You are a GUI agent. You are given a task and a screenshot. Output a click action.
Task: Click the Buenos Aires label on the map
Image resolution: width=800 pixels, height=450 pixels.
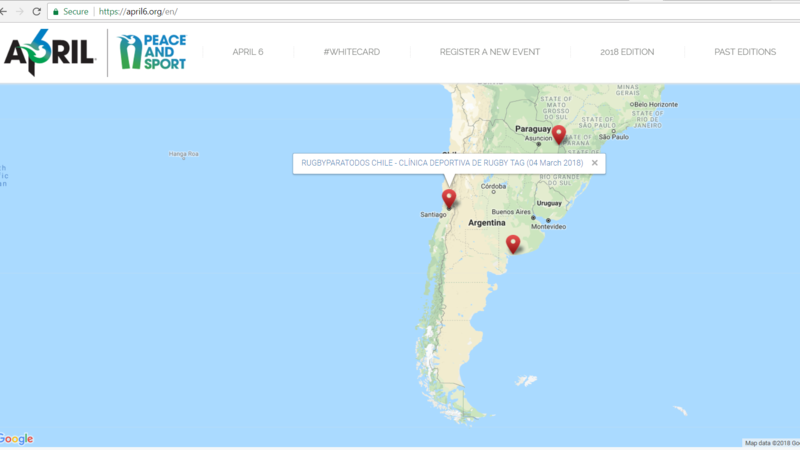click(x=510, y=212)
